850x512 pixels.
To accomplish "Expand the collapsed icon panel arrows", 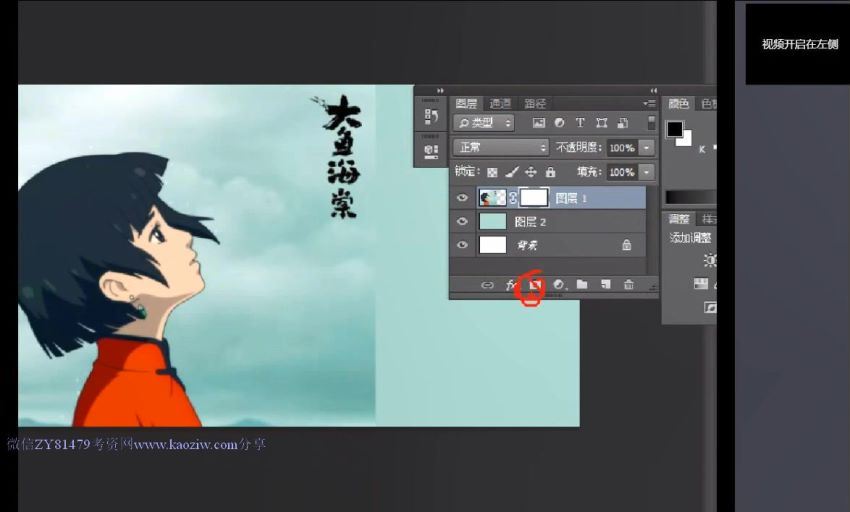I will [x=440, y=91].
